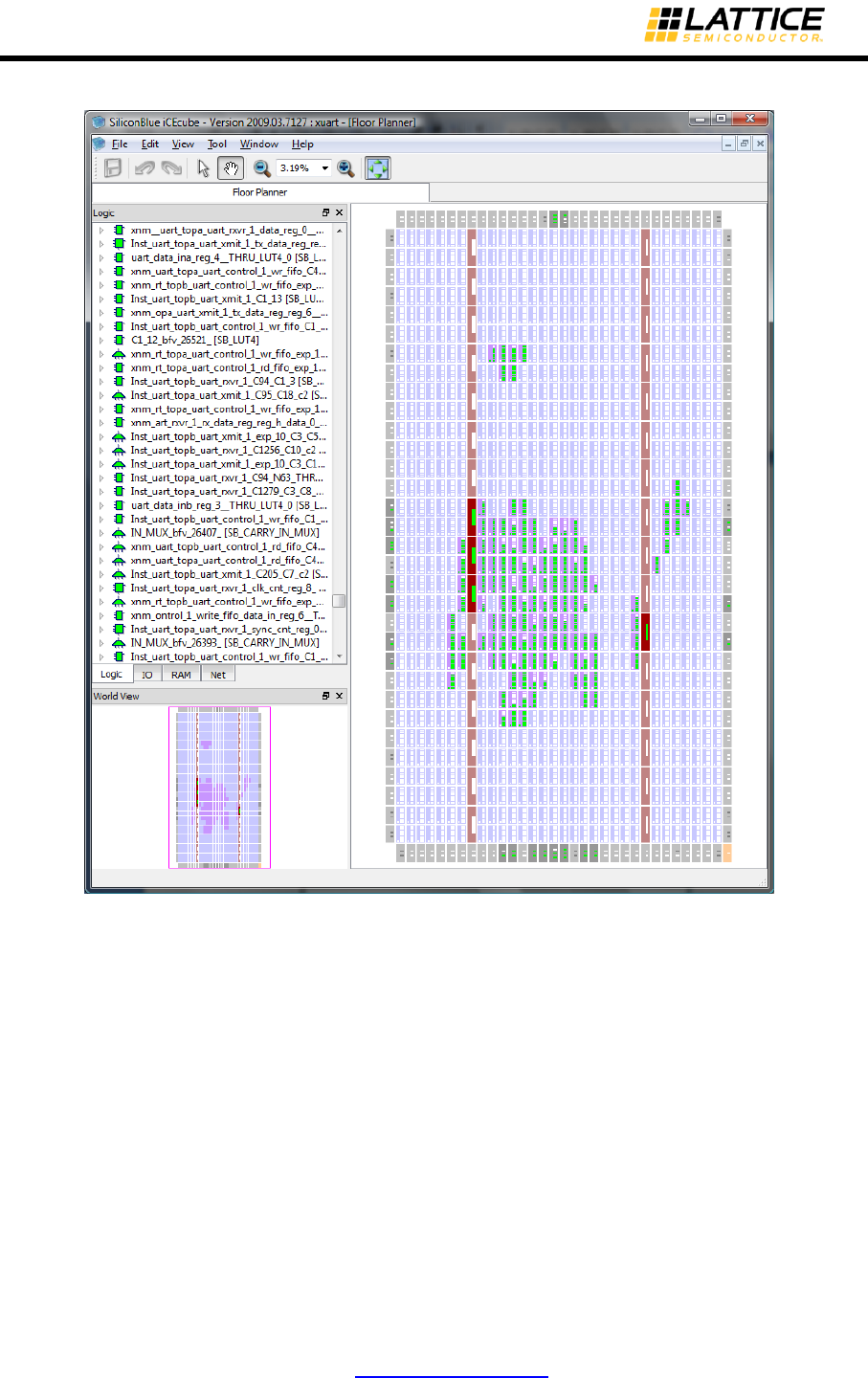Screen dimensions: 868x1378
Task: Expand uart_data_inb_reg_3__THRU_LUT4_0 node
Action: (101, 505)
